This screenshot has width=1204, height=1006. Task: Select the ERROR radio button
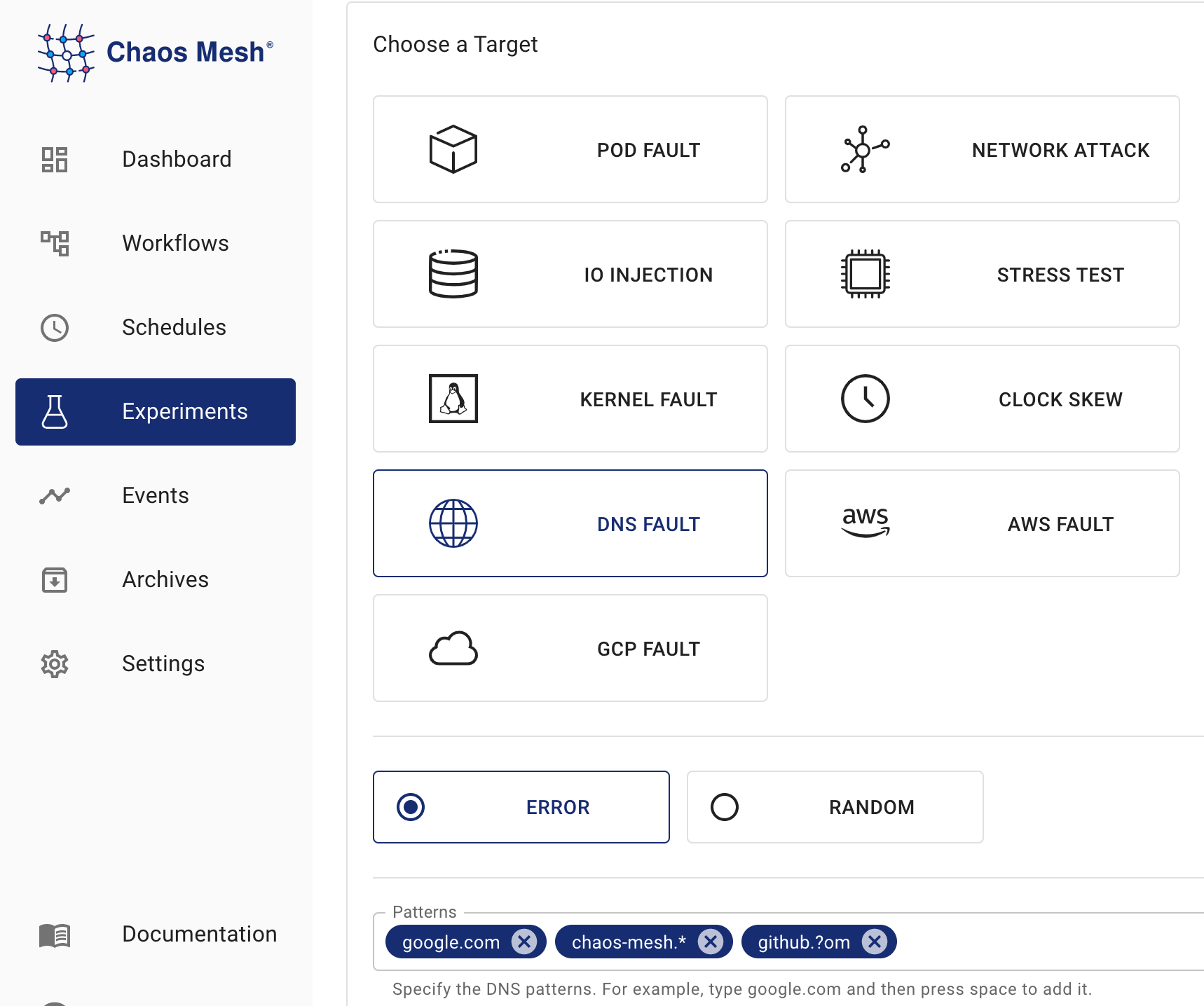pos(411,807)
